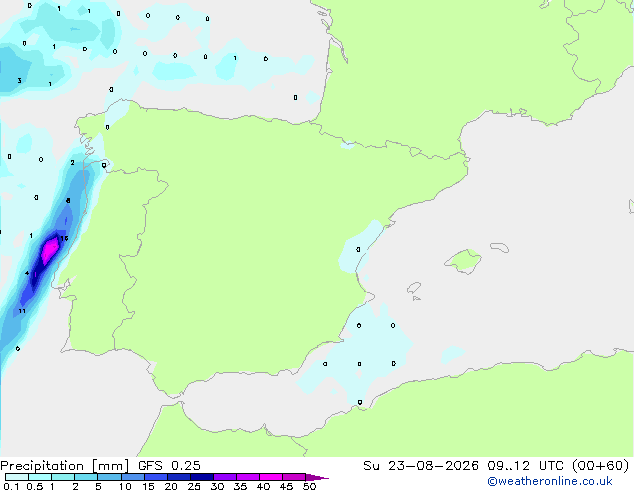Click the map value 15 beside magenta core
The height and width of the screenshot is (490, 634).
(64, 238)
